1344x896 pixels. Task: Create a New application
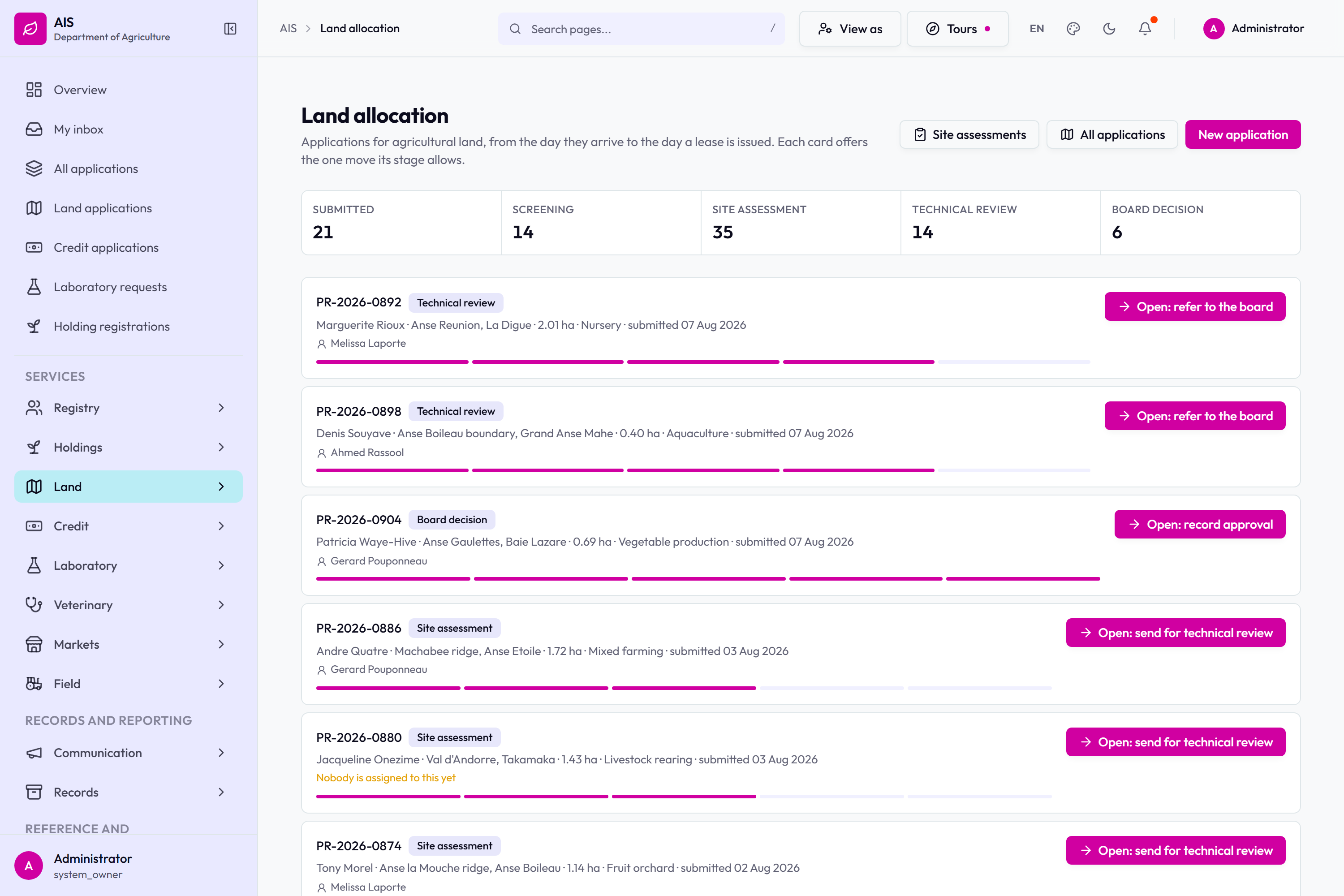coord(1243,135)
